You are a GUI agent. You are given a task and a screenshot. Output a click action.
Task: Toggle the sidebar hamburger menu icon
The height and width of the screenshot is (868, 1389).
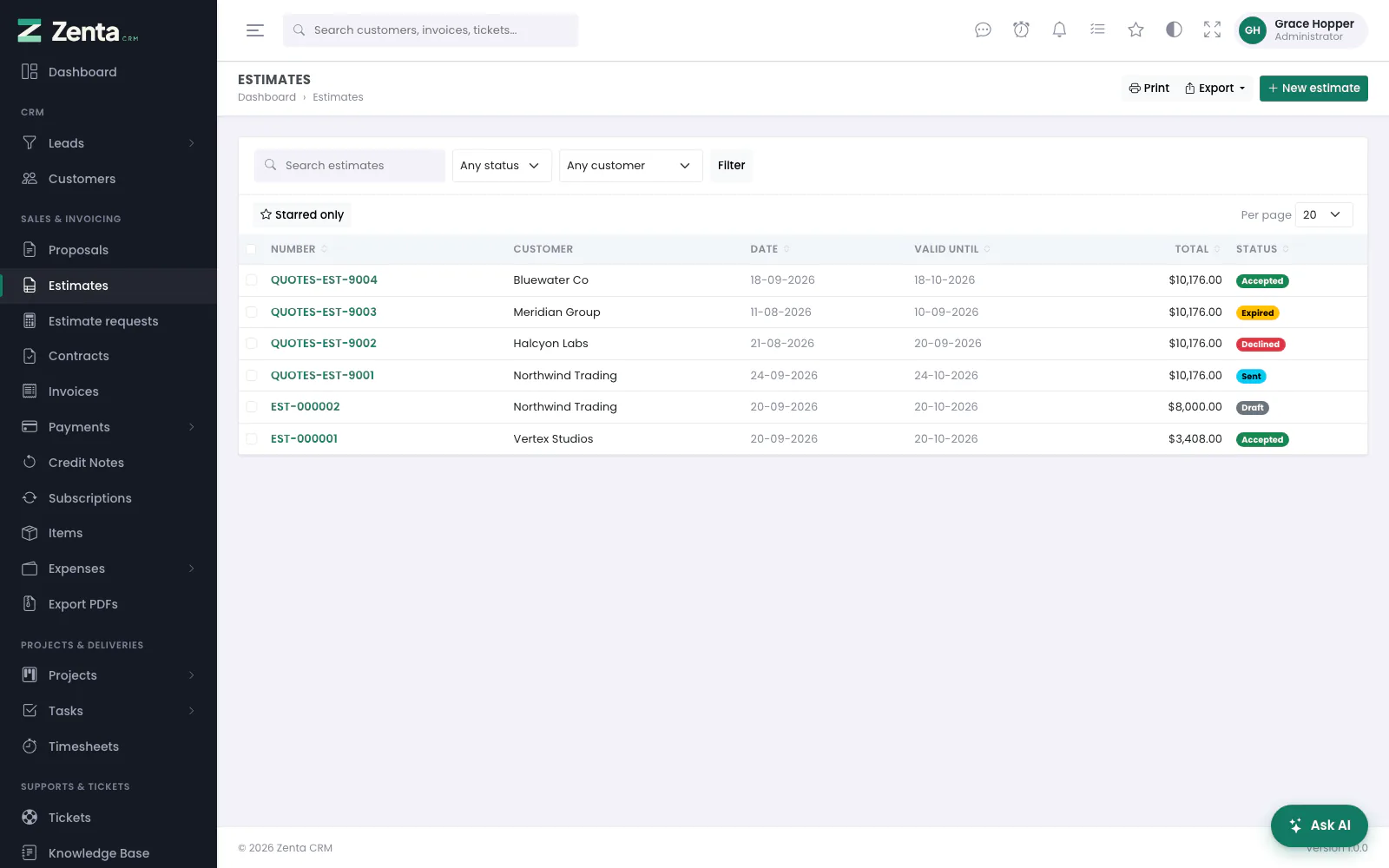click(255, 30)
